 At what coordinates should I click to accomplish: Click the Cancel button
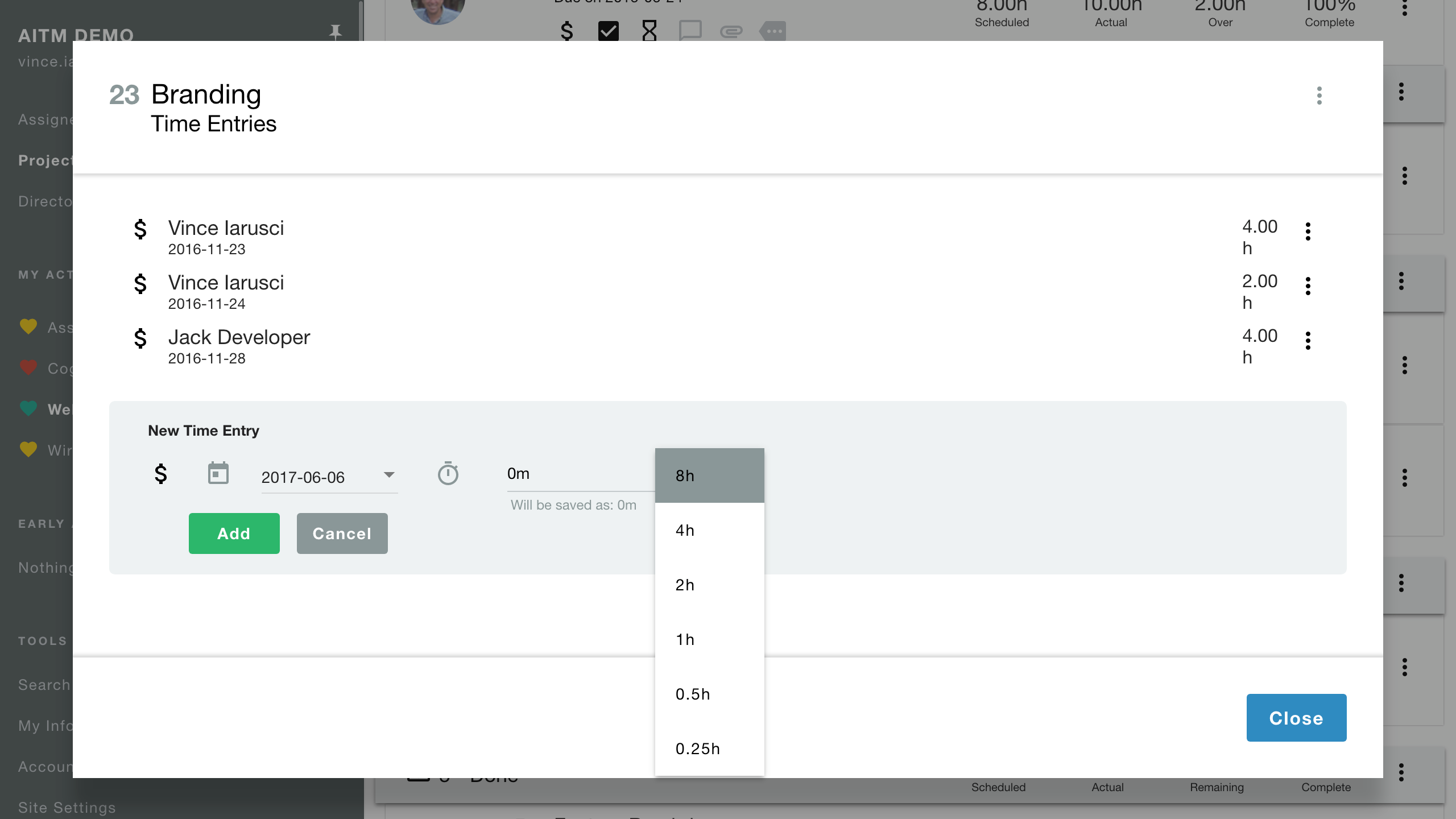point(342,533)
